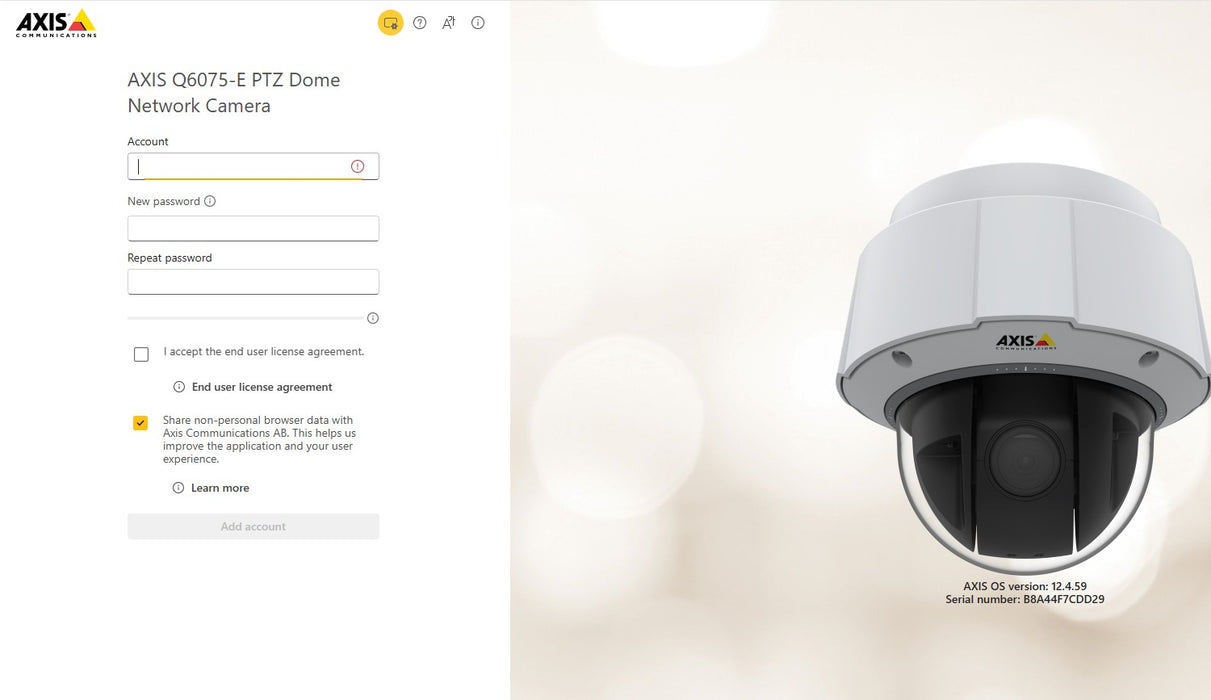Viewport: 1211px width, 700px height.
Task: Click the AXIS Communications logo in the header
Action: [56, 23]
